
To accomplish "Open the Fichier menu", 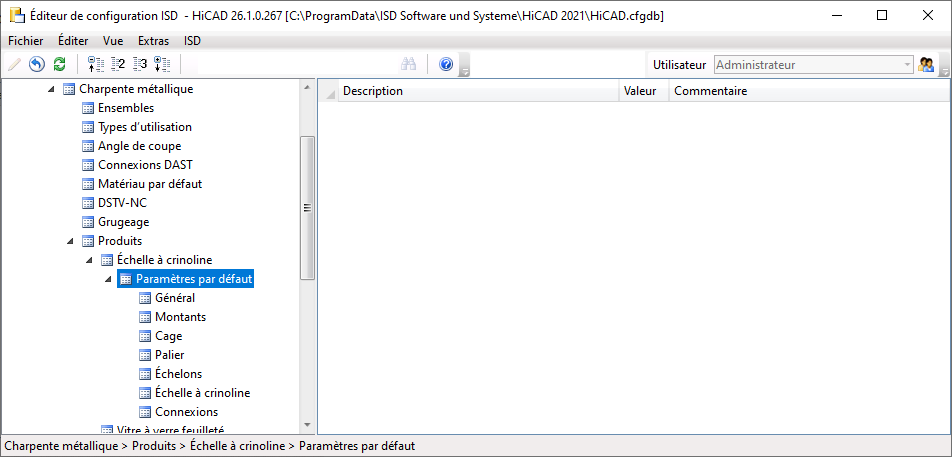I will pos(26,41).
